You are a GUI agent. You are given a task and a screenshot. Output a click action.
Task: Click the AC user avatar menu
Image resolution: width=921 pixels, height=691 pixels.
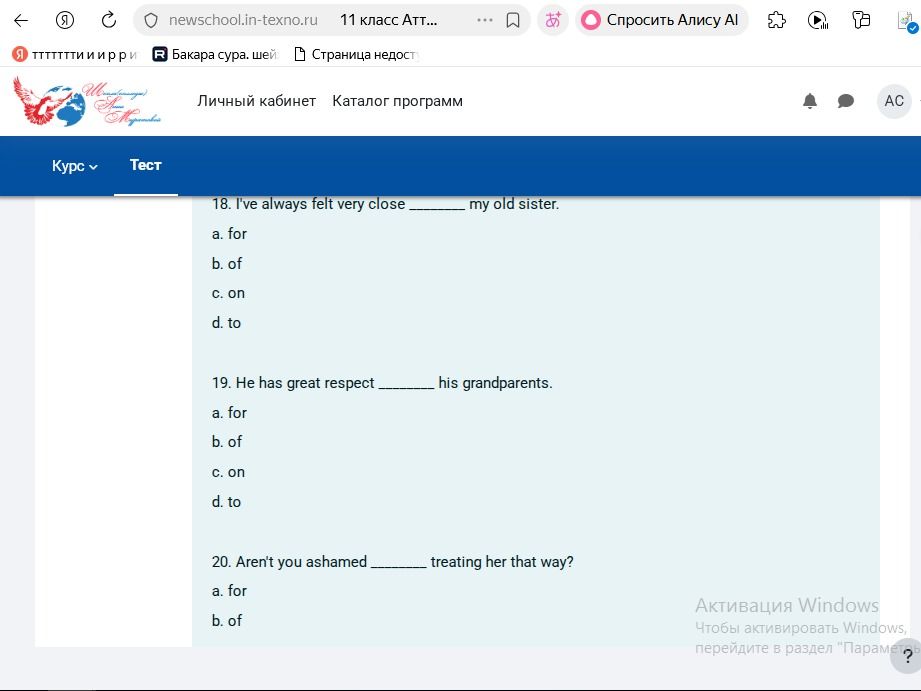click(x=894, y=101)
